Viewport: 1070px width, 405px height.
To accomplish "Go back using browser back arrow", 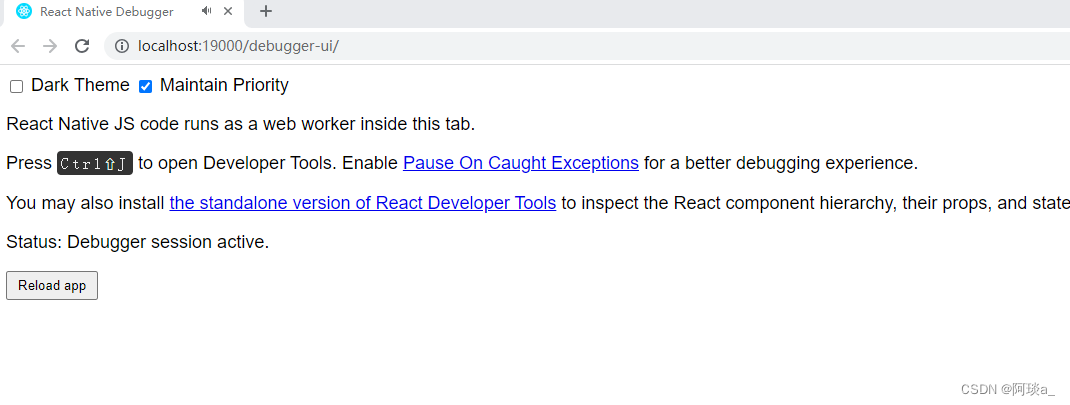I will [18, 46].
